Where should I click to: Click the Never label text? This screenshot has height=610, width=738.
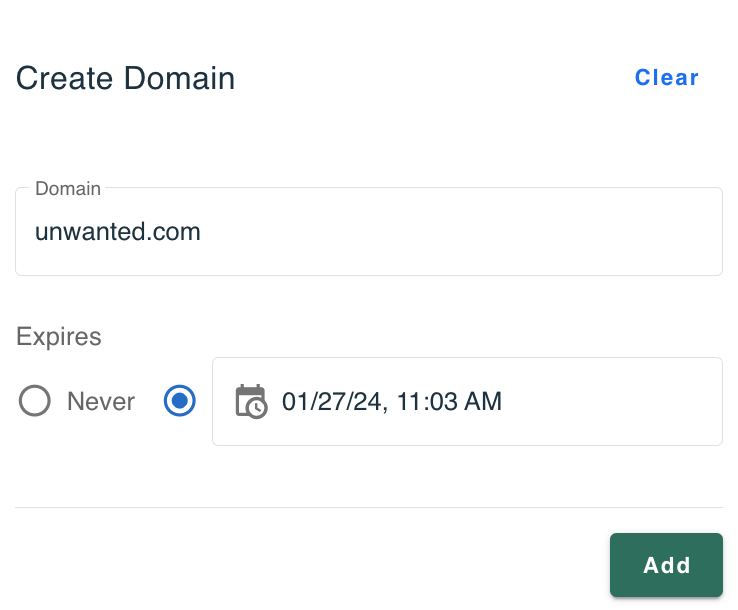[101, 401]
